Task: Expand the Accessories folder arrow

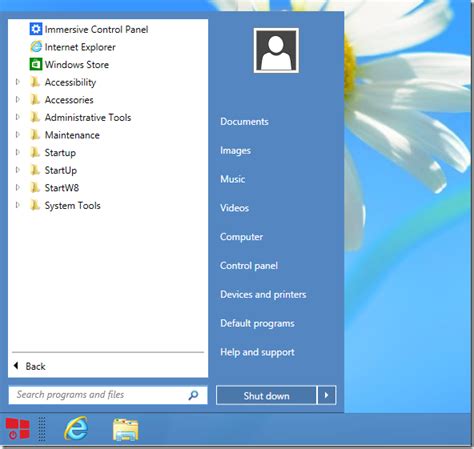Action: [x=18, y=99]
